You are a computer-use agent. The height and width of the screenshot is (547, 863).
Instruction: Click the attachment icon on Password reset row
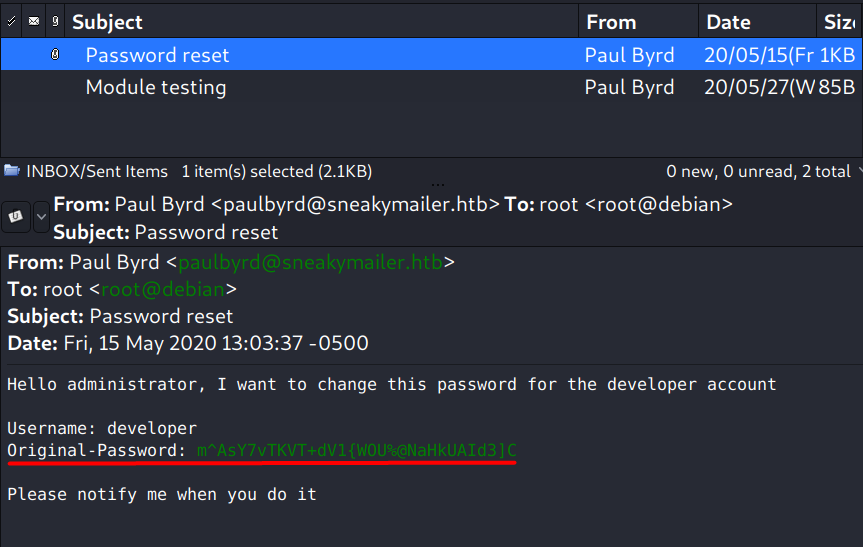[55, 56]
